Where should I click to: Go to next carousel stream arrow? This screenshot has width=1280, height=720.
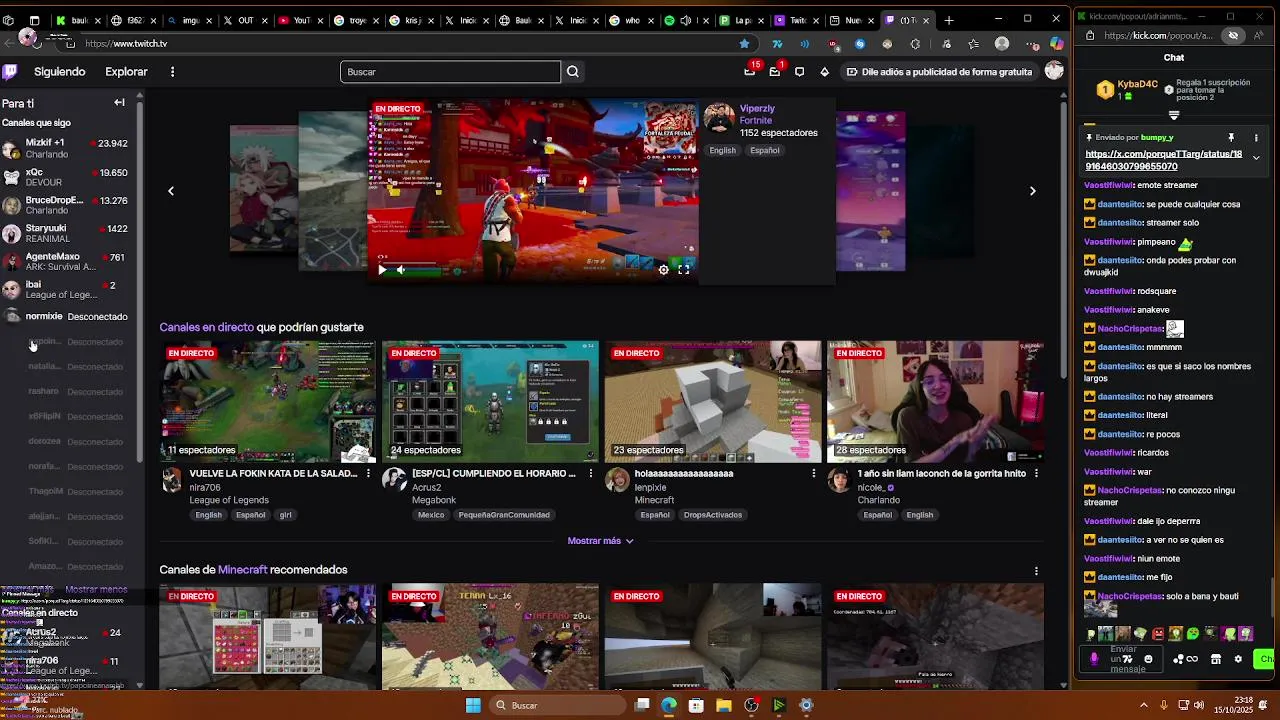point(1033,191)
